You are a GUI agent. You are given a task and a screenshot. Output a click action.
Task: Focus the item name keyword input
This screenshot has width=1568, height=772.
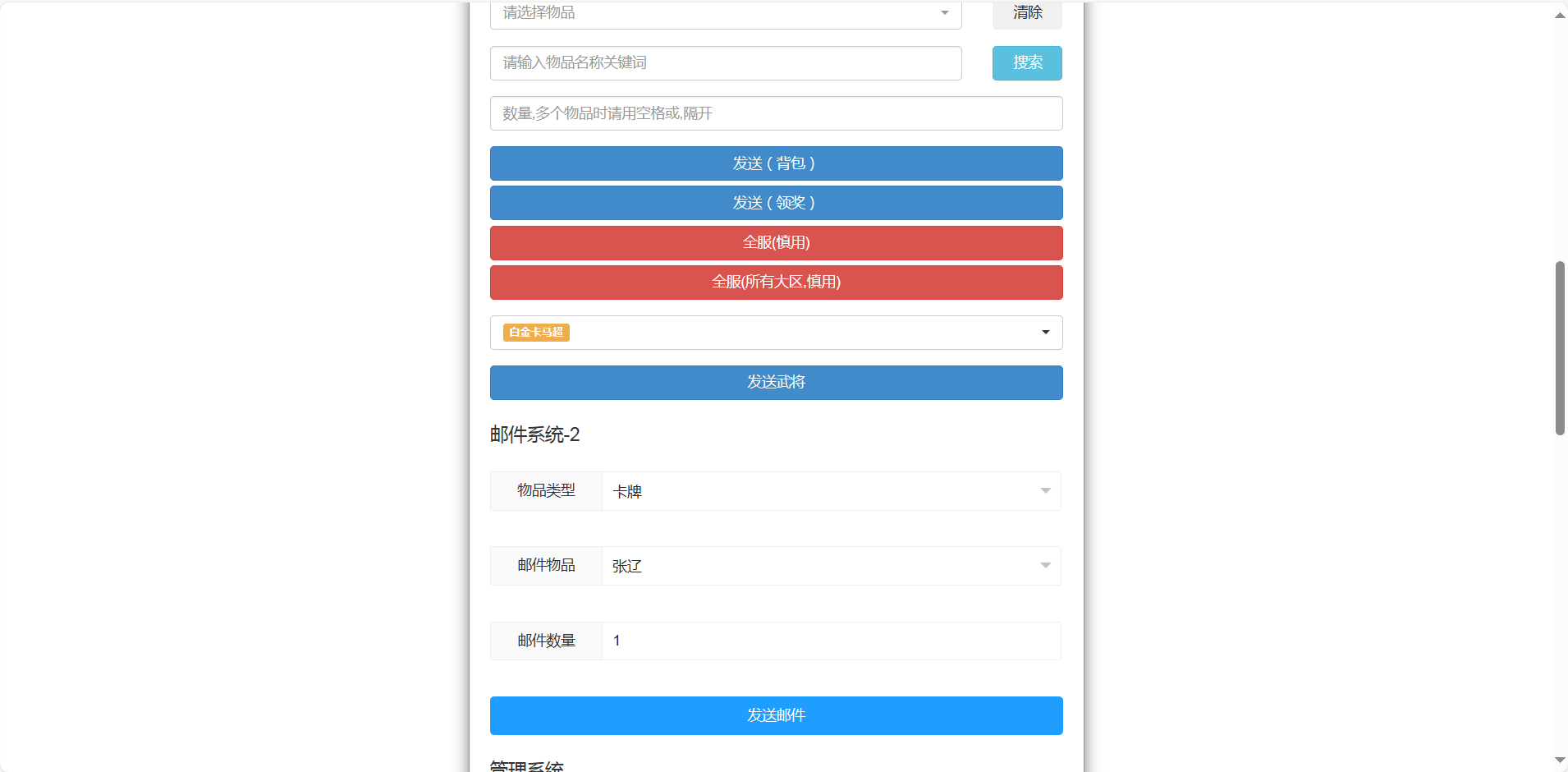pyautogui.click(x=725, y=63)
